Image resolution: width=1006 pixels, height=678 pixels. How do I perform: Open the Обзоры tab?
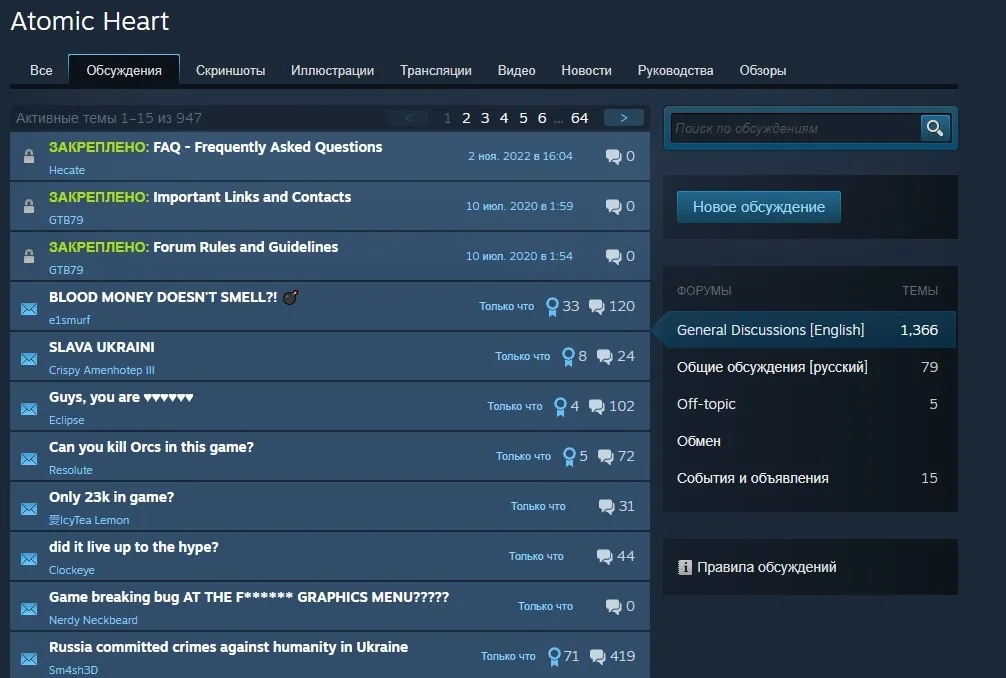pyautogui.click(x=763, y=71)
